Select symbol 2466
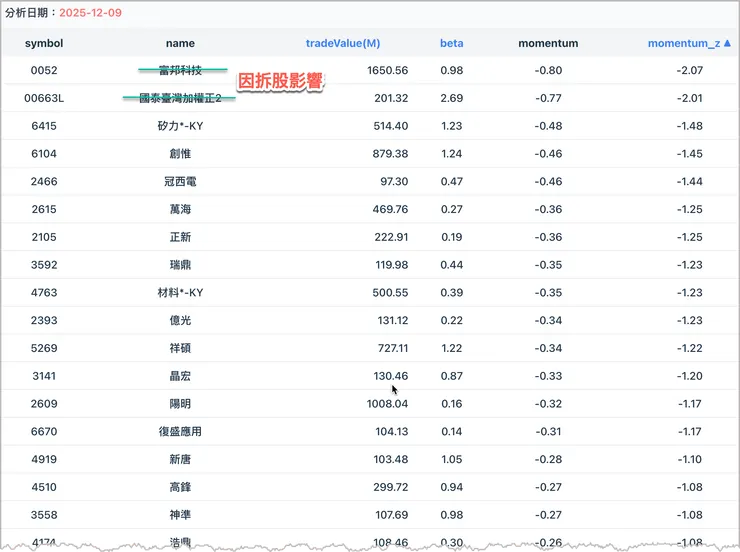The height and width of the screenshot is (552, 740). tap(44, 182)
